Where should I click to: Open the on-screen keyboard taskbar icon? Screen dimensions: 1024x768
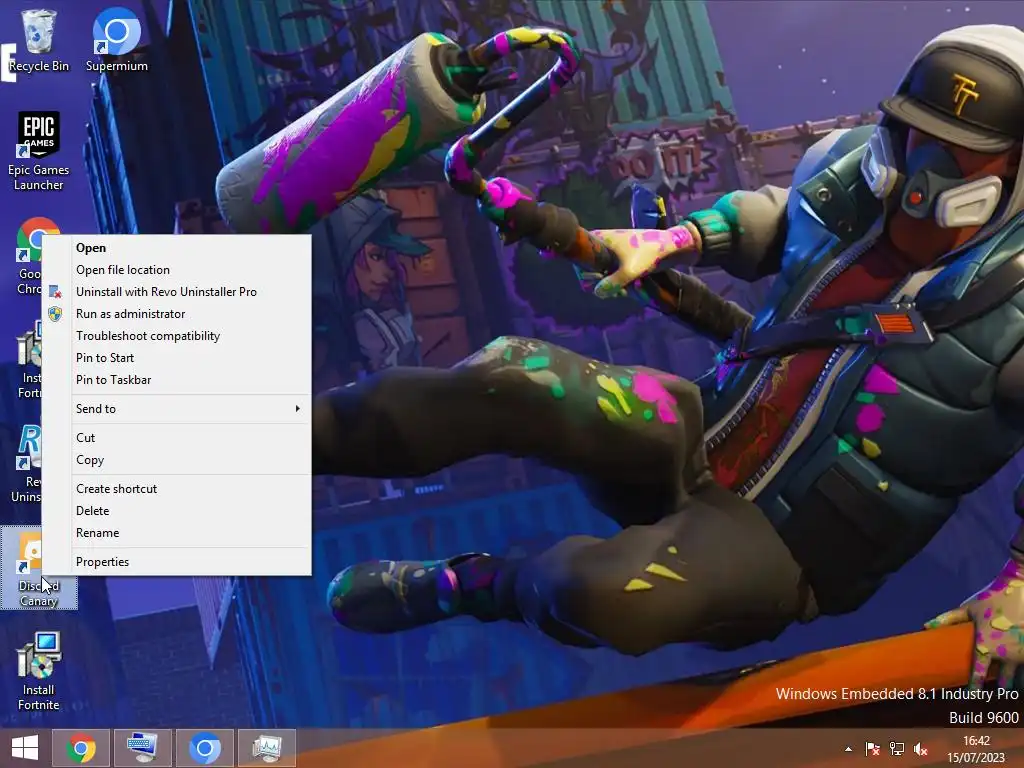point(143,748)
